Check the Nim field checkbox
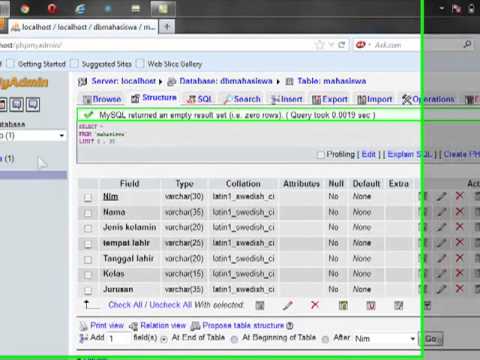This screenshot has width=480, height=360. [88, 197]
